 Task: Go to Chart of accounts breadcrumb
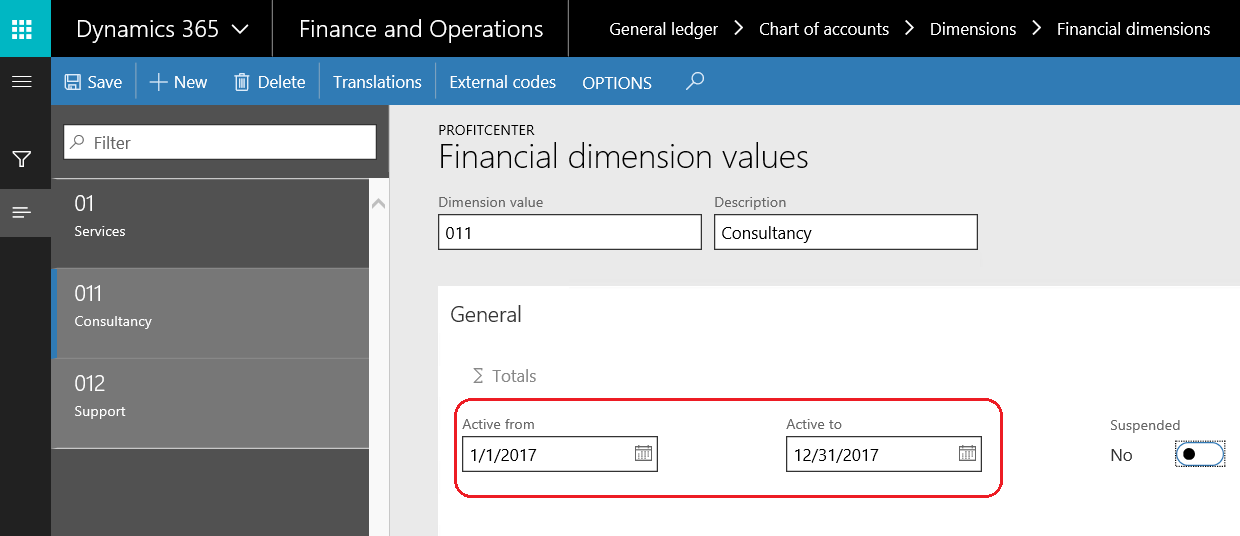(x=824, y=29)
